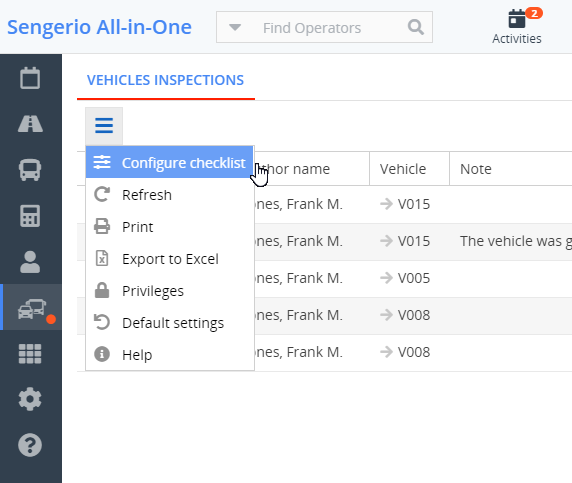Choose Privileges from menu
This screenshot has width=572, height=483.
pyautogui.click(x=170, y=291)
